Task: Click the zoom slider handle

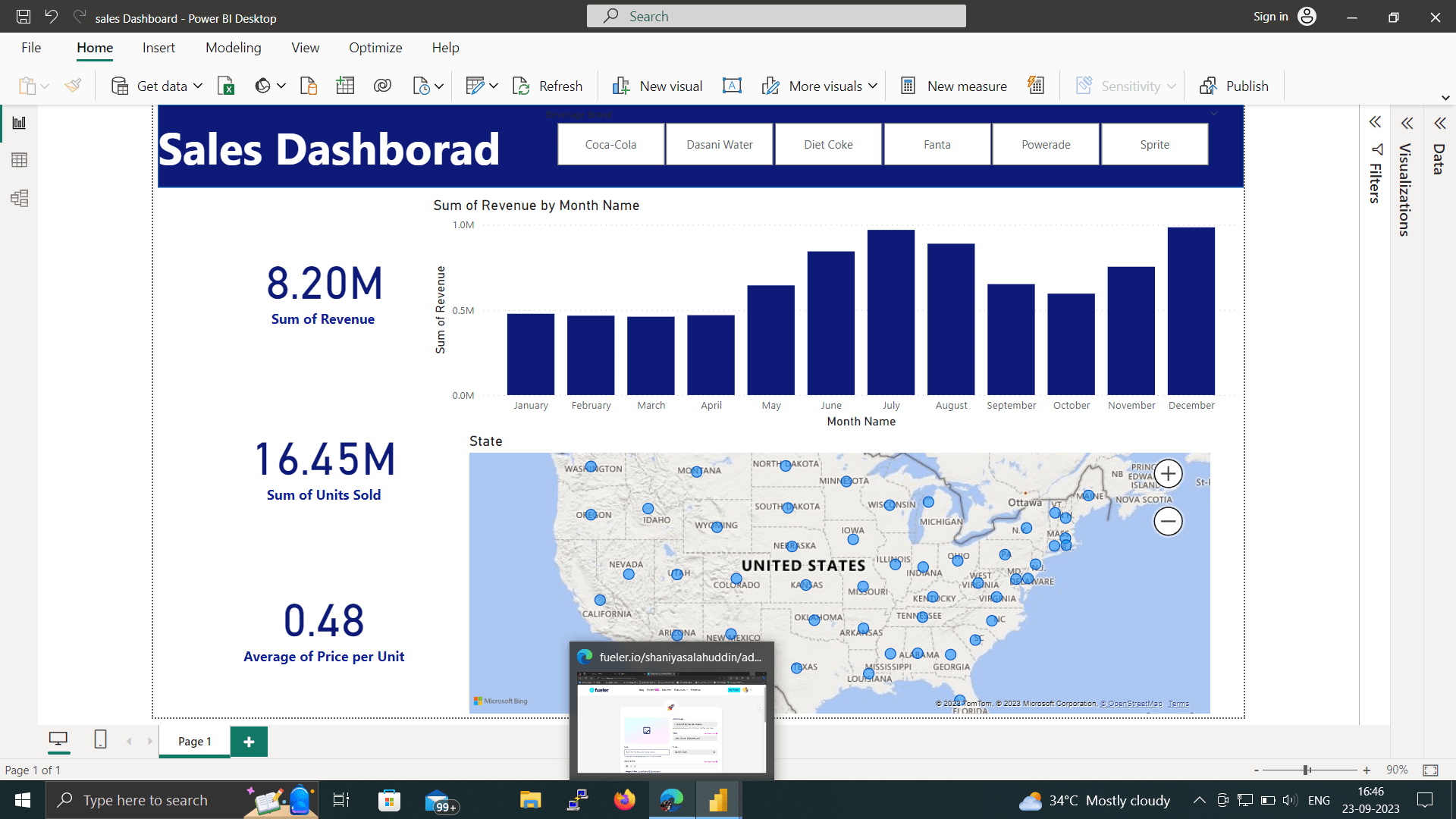Action: pyautogui.click(x=1307, y=770)
